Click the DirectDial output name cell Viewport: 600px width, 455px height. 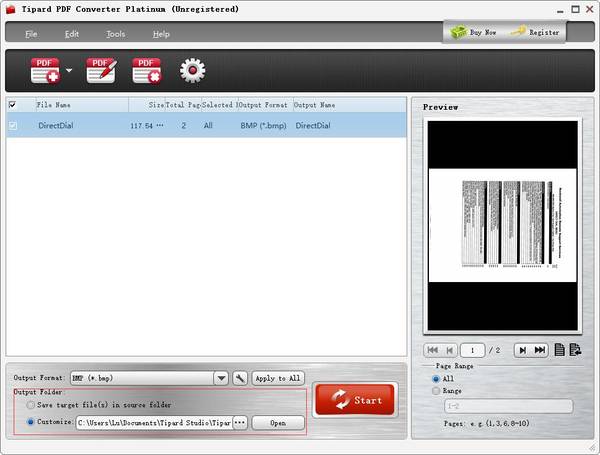313,126
